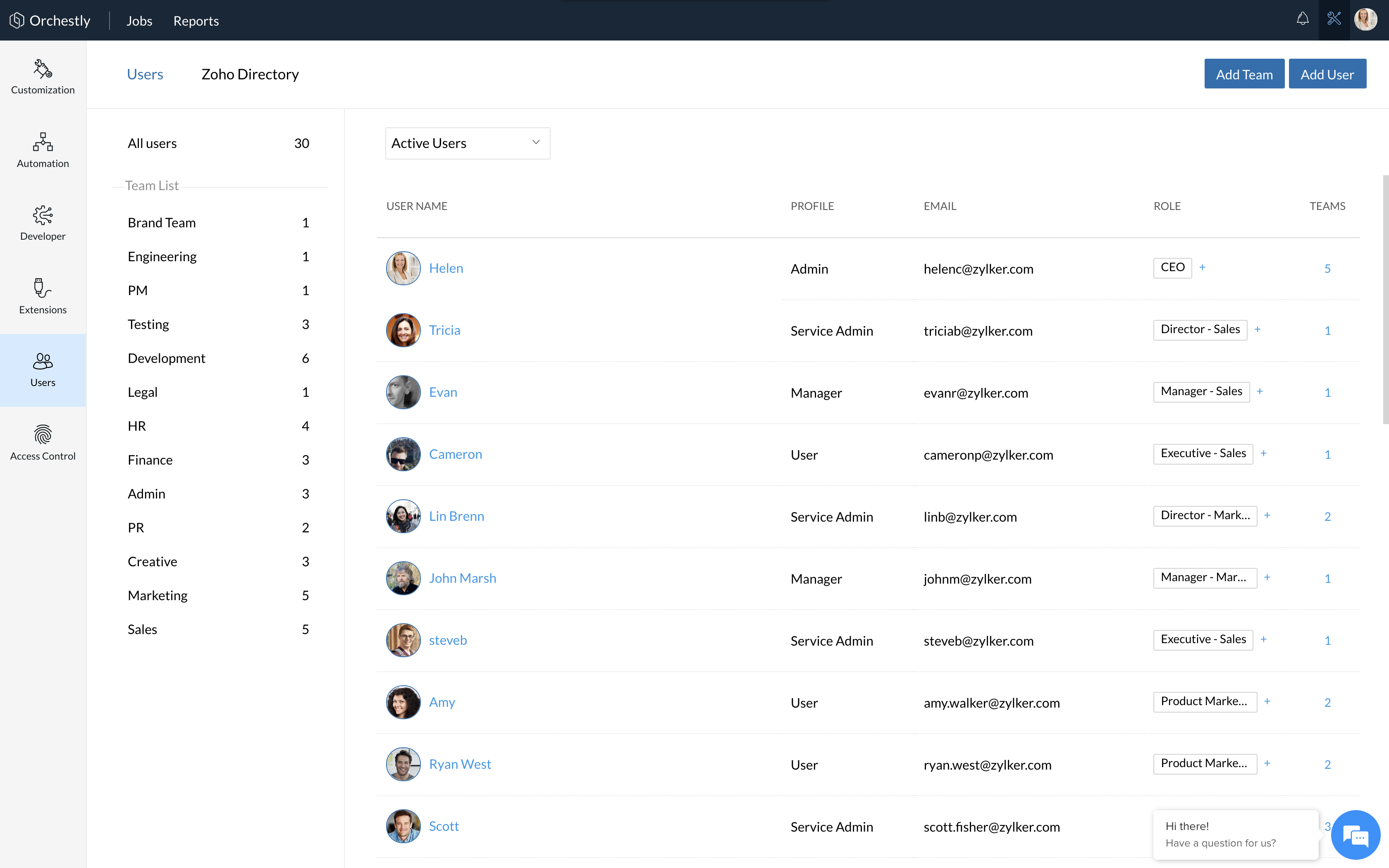Click the Add Team button
The height and width of the screenshot is (868, 1389).
[1244, 74]
